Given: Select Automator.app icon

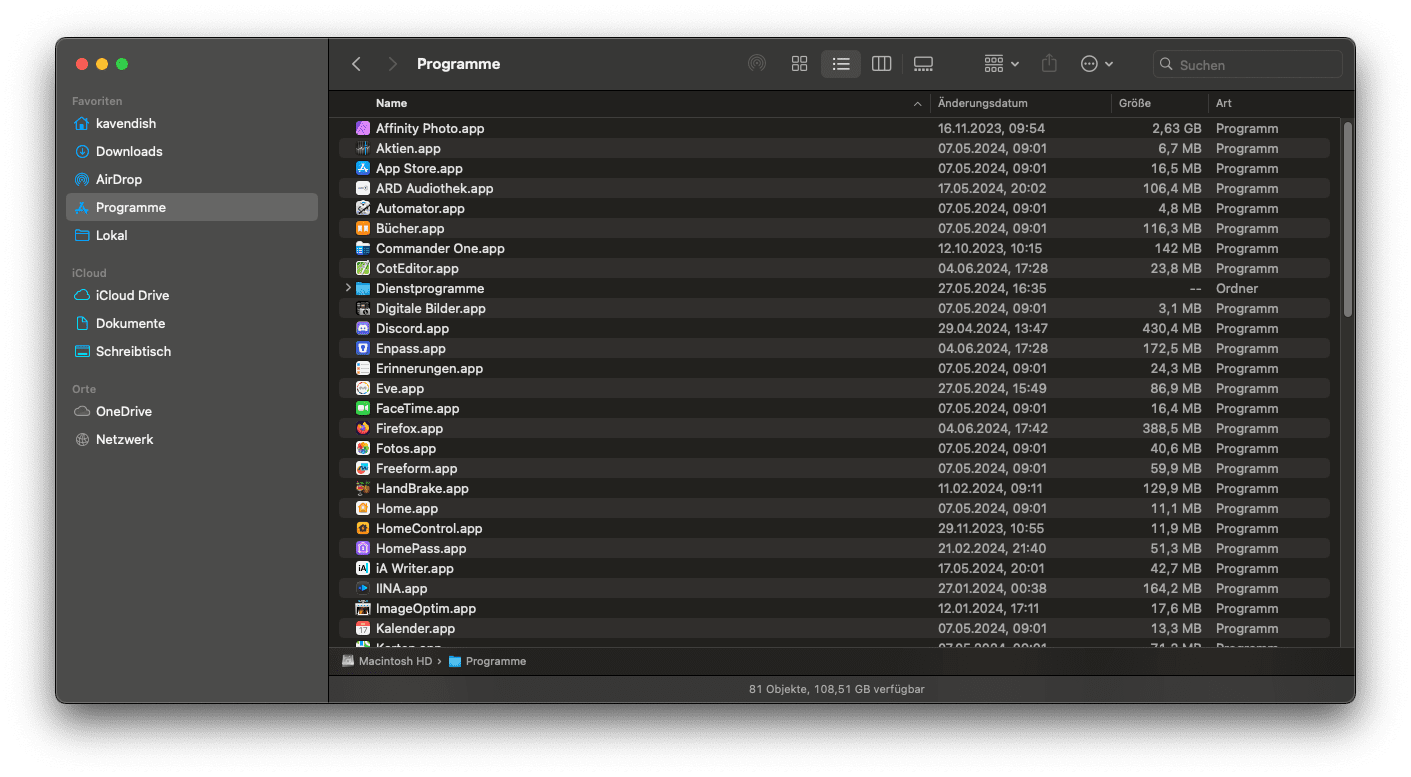Looking at the screenshot, I should (363, 208).
